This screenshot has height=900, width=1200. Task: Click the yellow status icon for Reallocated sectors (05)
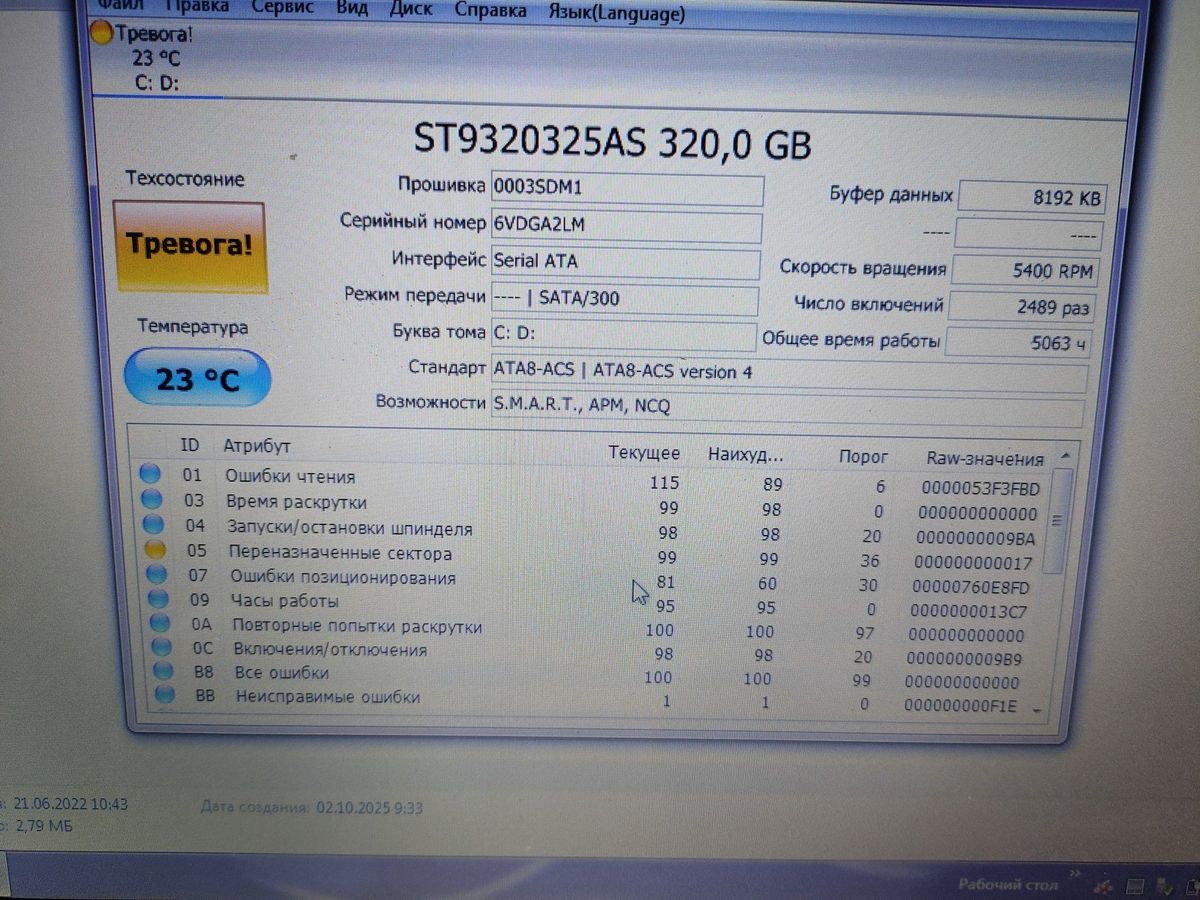[154, 549]
